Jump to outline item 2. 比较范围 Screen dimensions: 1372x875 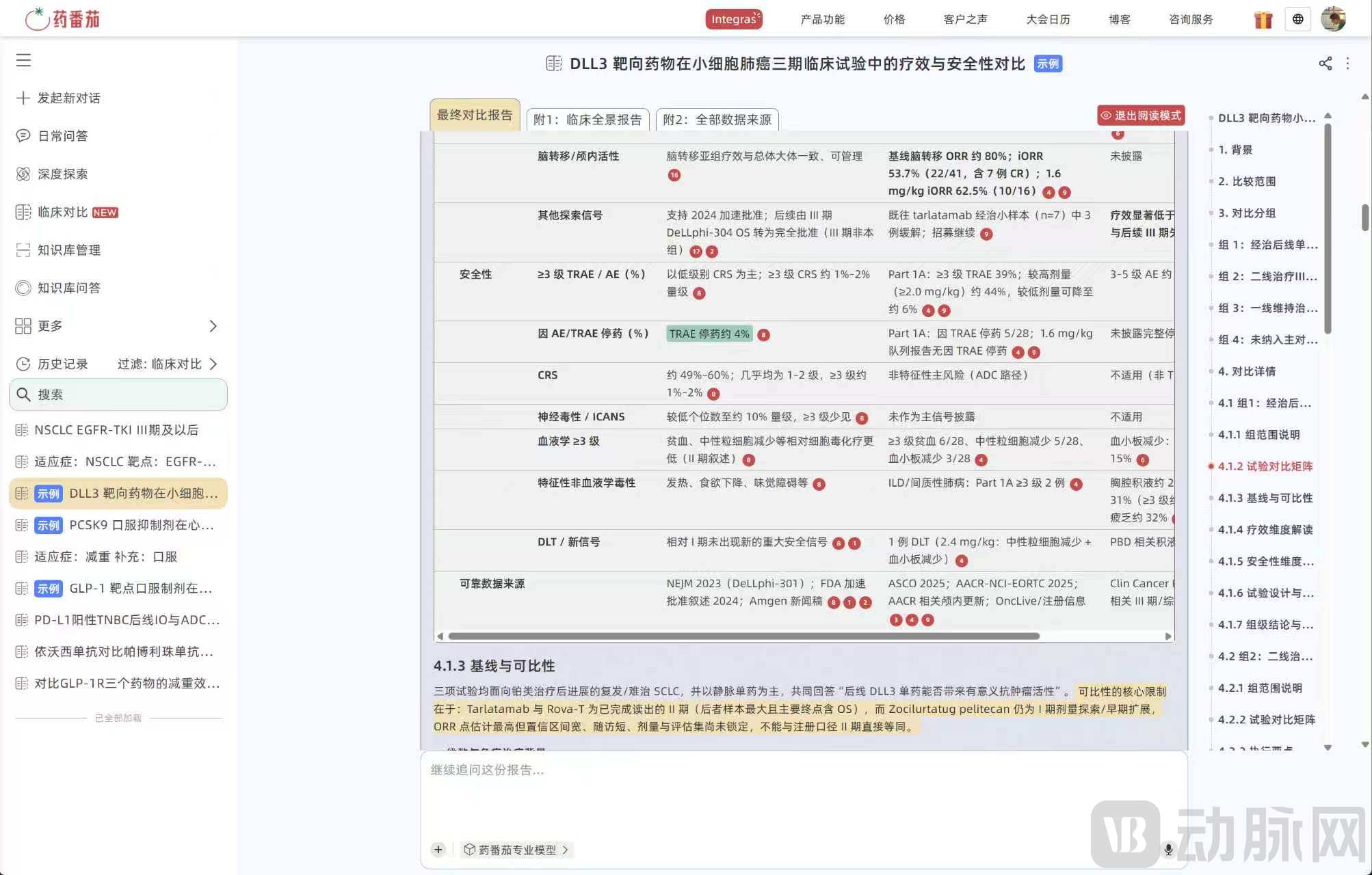tap(1246, 181)
